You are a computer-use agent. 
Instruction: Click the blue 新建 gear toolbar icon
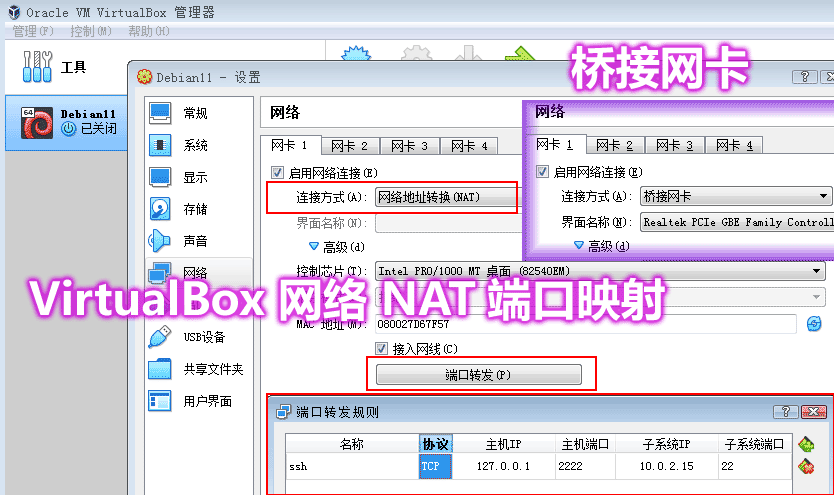(x=355, y=53)
